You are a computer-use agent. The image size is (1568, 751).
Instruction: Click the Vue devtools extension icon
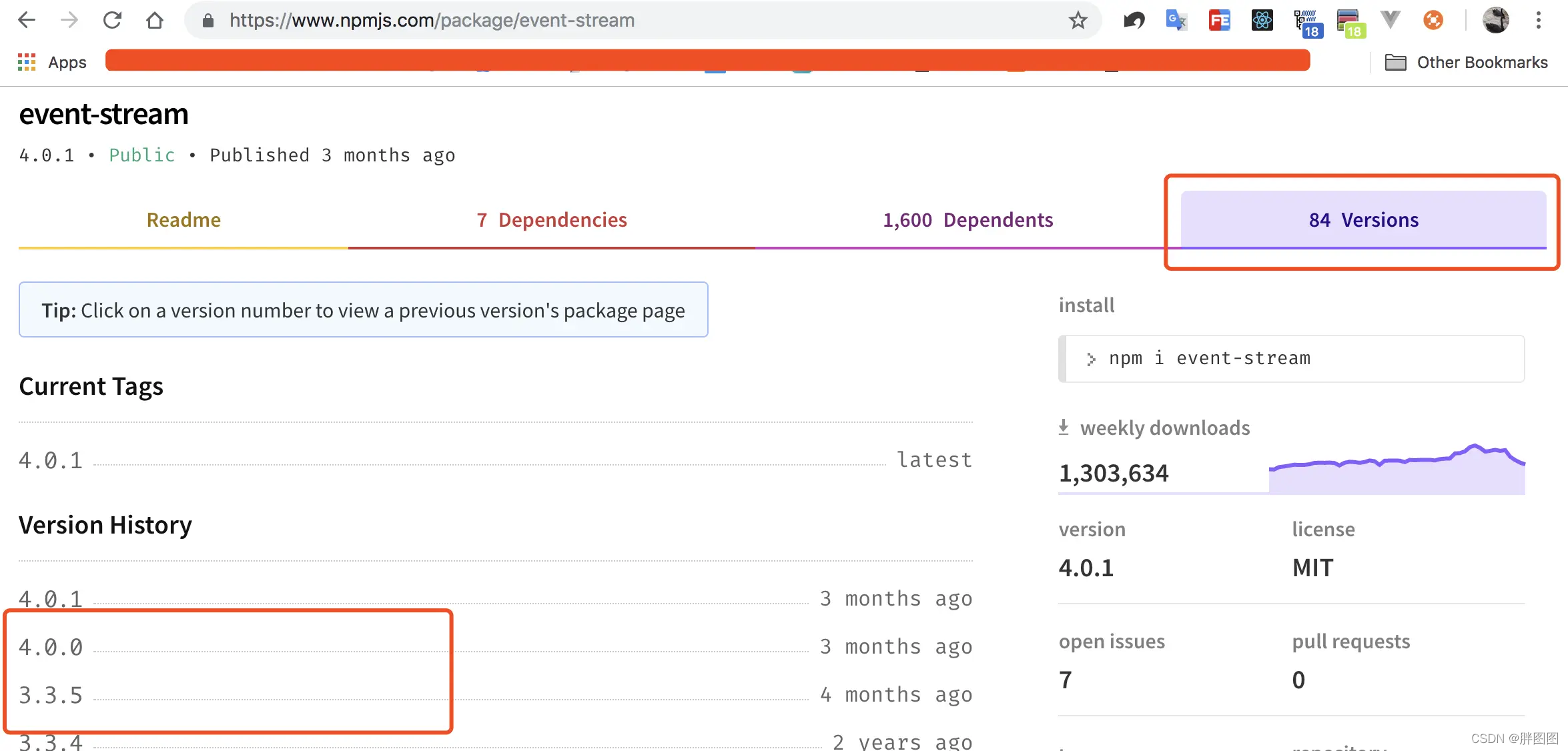[x=1390, y=20]
